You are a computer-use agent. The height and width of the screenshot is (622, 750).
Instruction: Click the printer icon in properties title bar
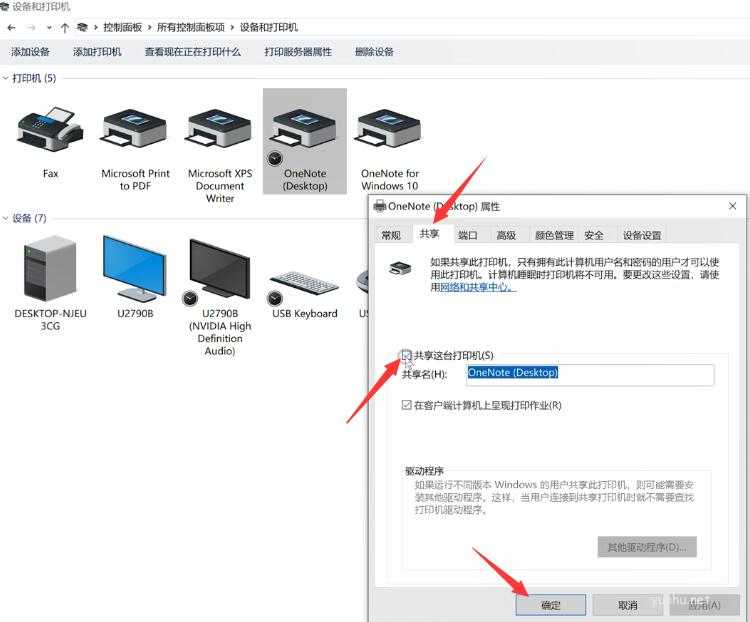pos(380,206)
